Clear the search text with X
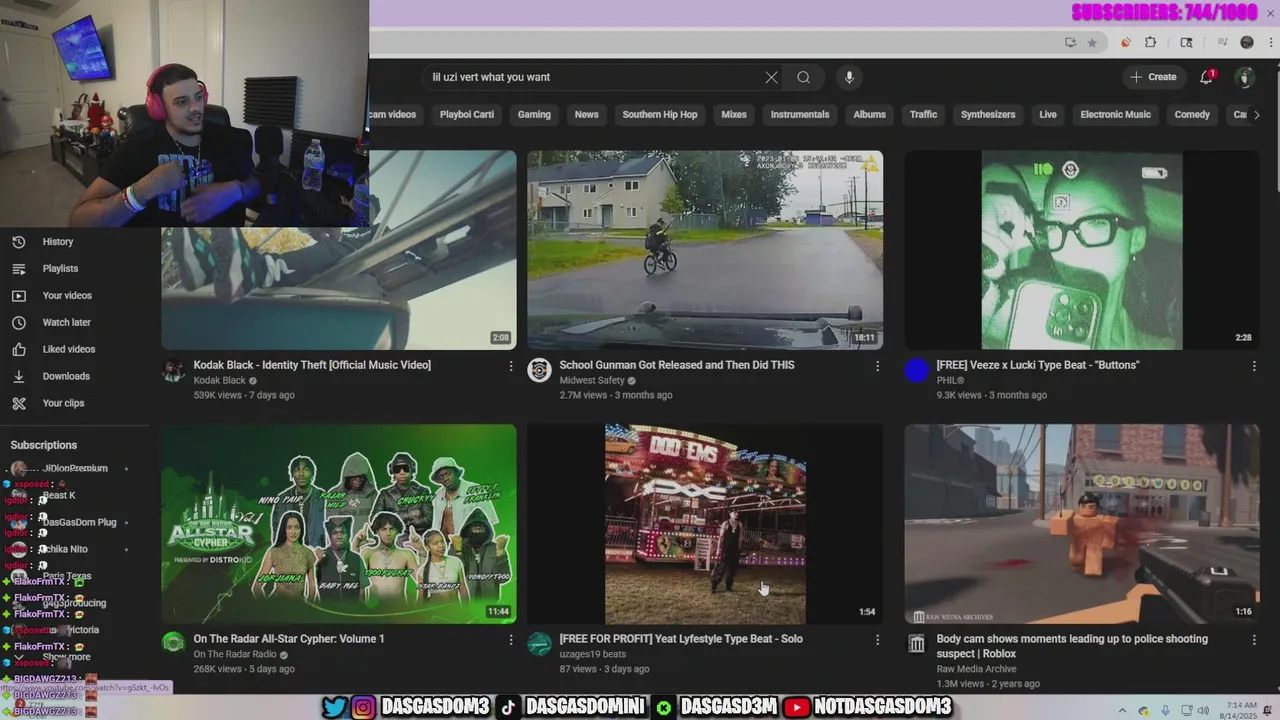Screen dimensions: 1280x720 coord(771,77)
